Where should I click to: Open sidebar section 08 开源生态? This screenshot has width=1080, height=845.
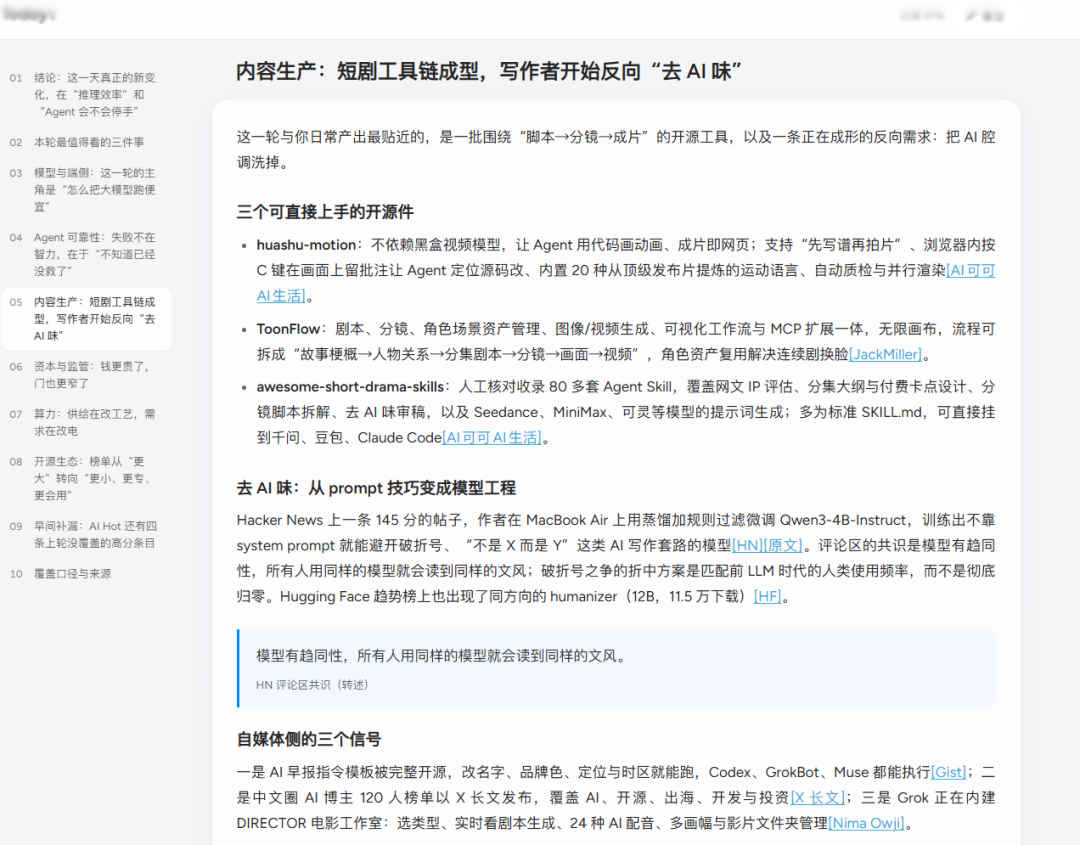[86, 478]
